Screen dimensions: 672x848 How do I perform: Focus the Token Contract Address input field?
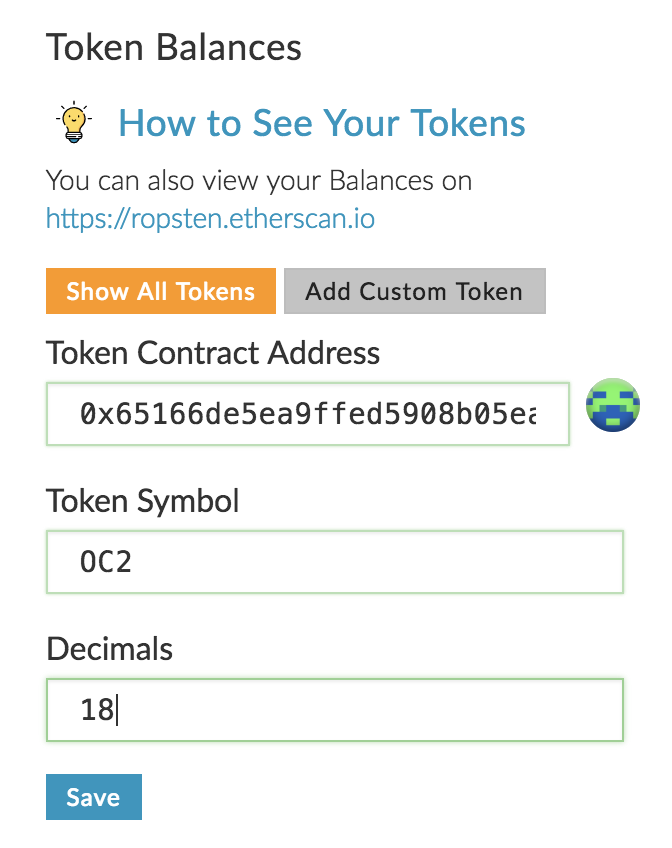(x=308, y=414)
